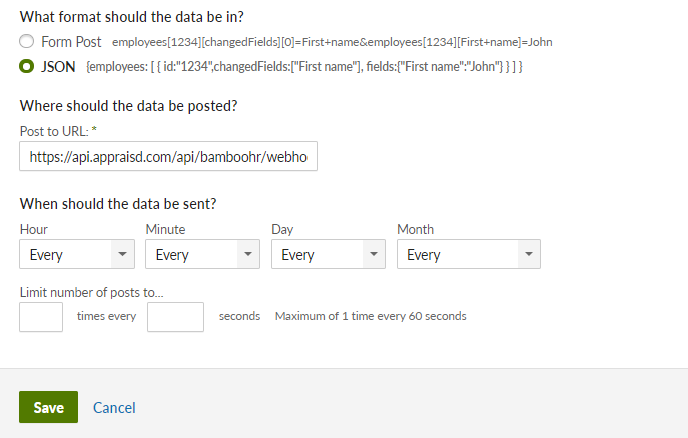Click the "Post to URL:" field label
Screen dimensions: 688x438
click(58, 131)
